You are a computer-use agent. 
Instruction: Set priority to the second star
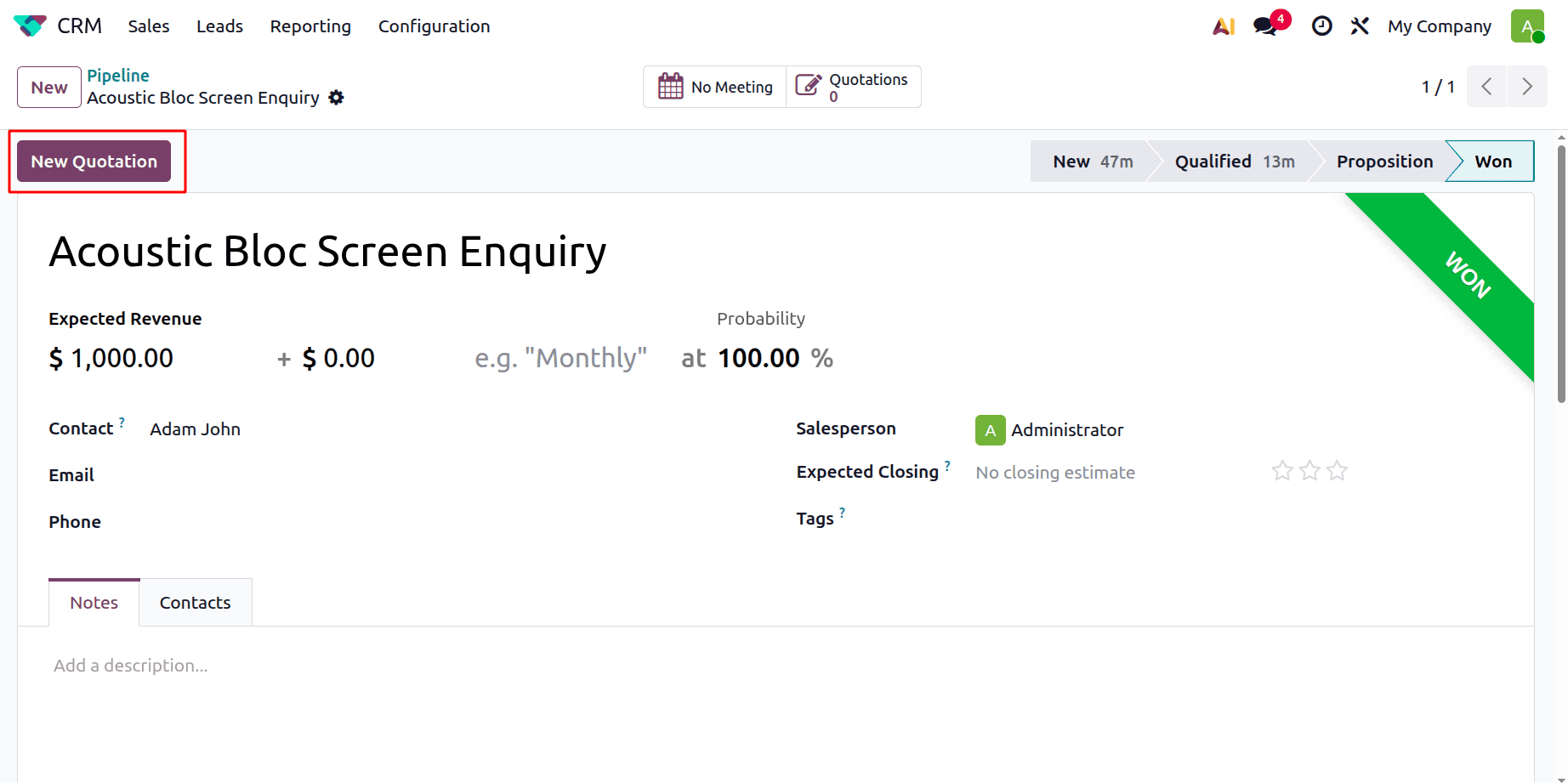(x=1310, y=470)
